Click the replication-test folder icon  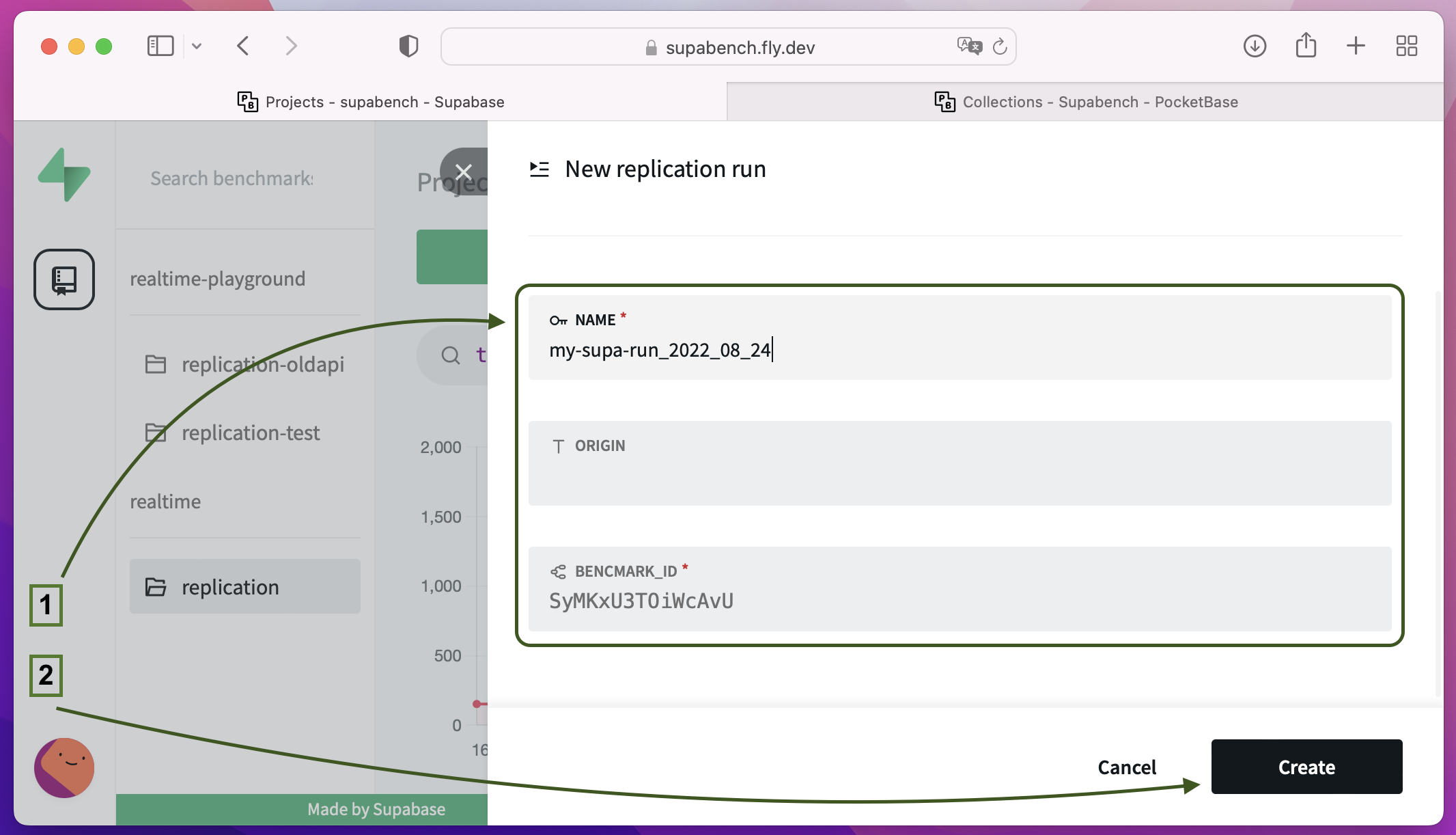[x=156, y=433]
